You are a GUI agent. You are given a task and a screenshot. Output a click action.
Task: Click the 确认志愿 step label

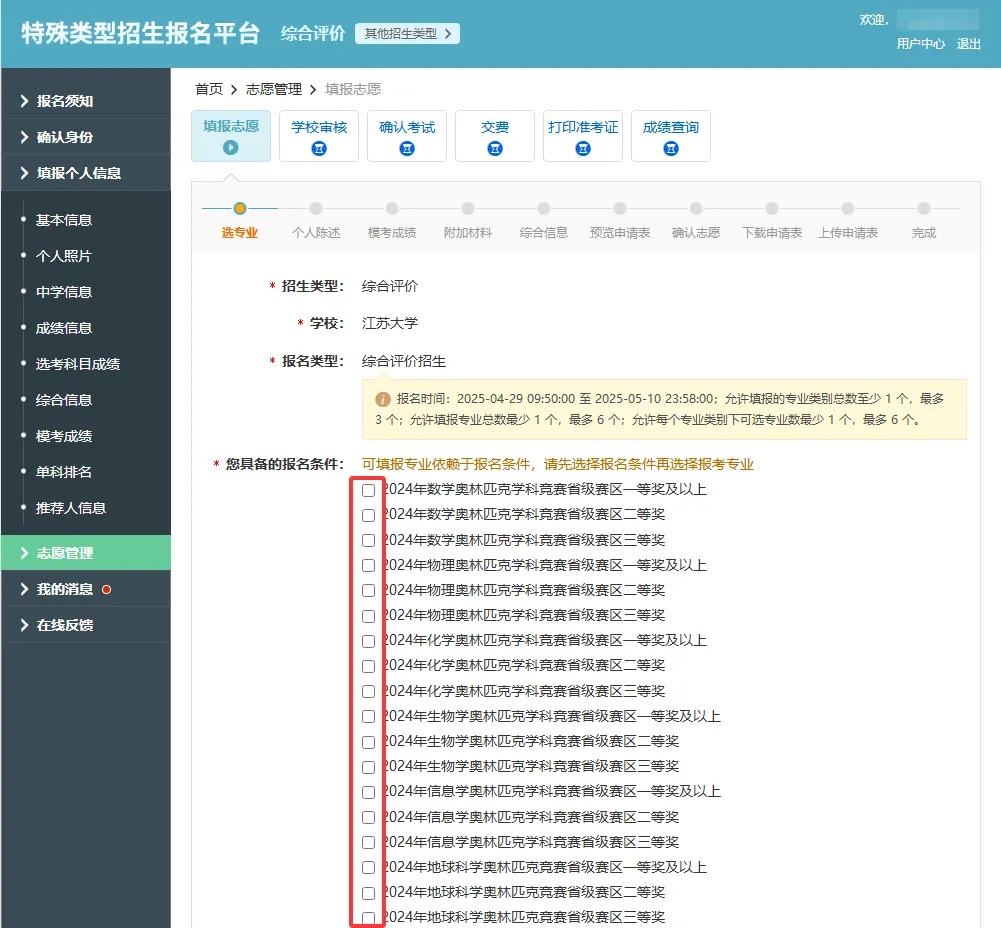(x=696, y=233)
